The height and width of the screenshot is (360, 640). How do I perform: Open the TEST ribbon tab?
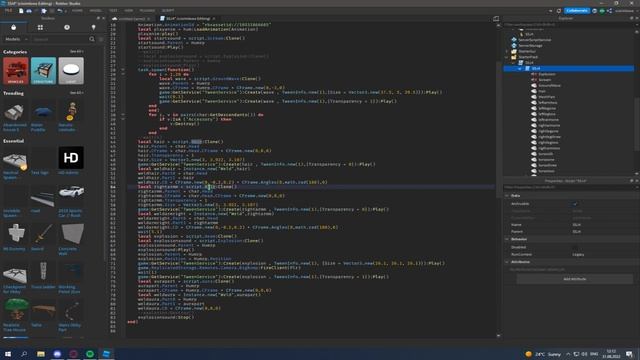113,11
